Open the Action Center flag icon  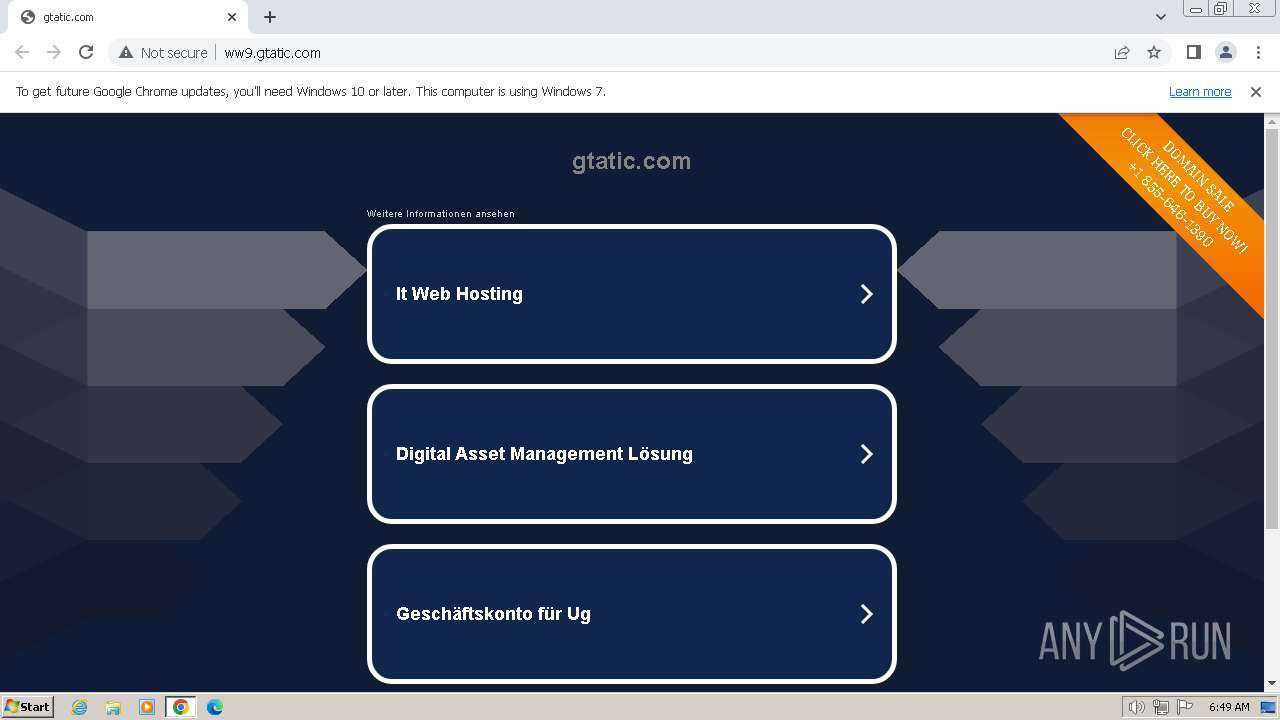click(x=1185, y=707)
